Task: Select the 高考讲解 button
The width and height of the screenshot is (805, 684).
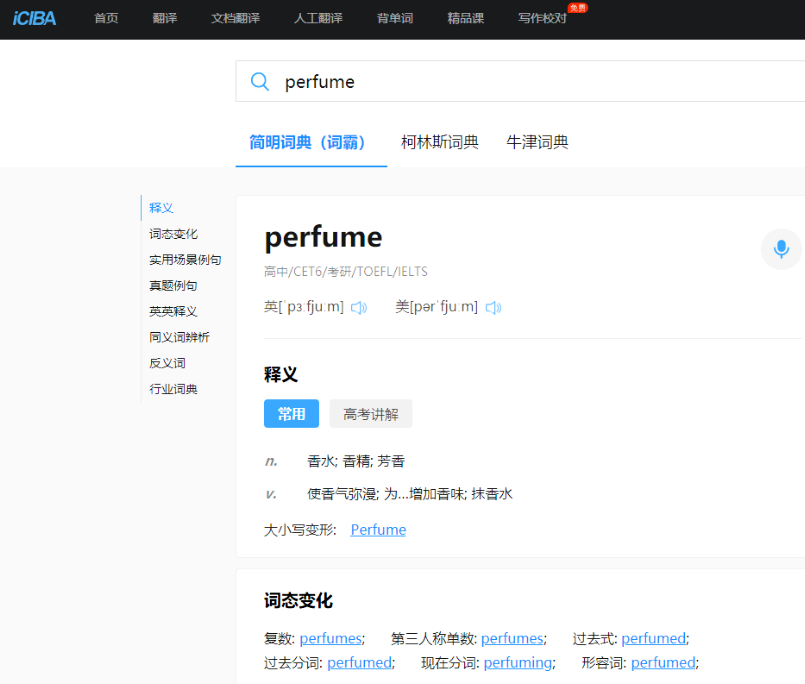Action: point(370,414)
